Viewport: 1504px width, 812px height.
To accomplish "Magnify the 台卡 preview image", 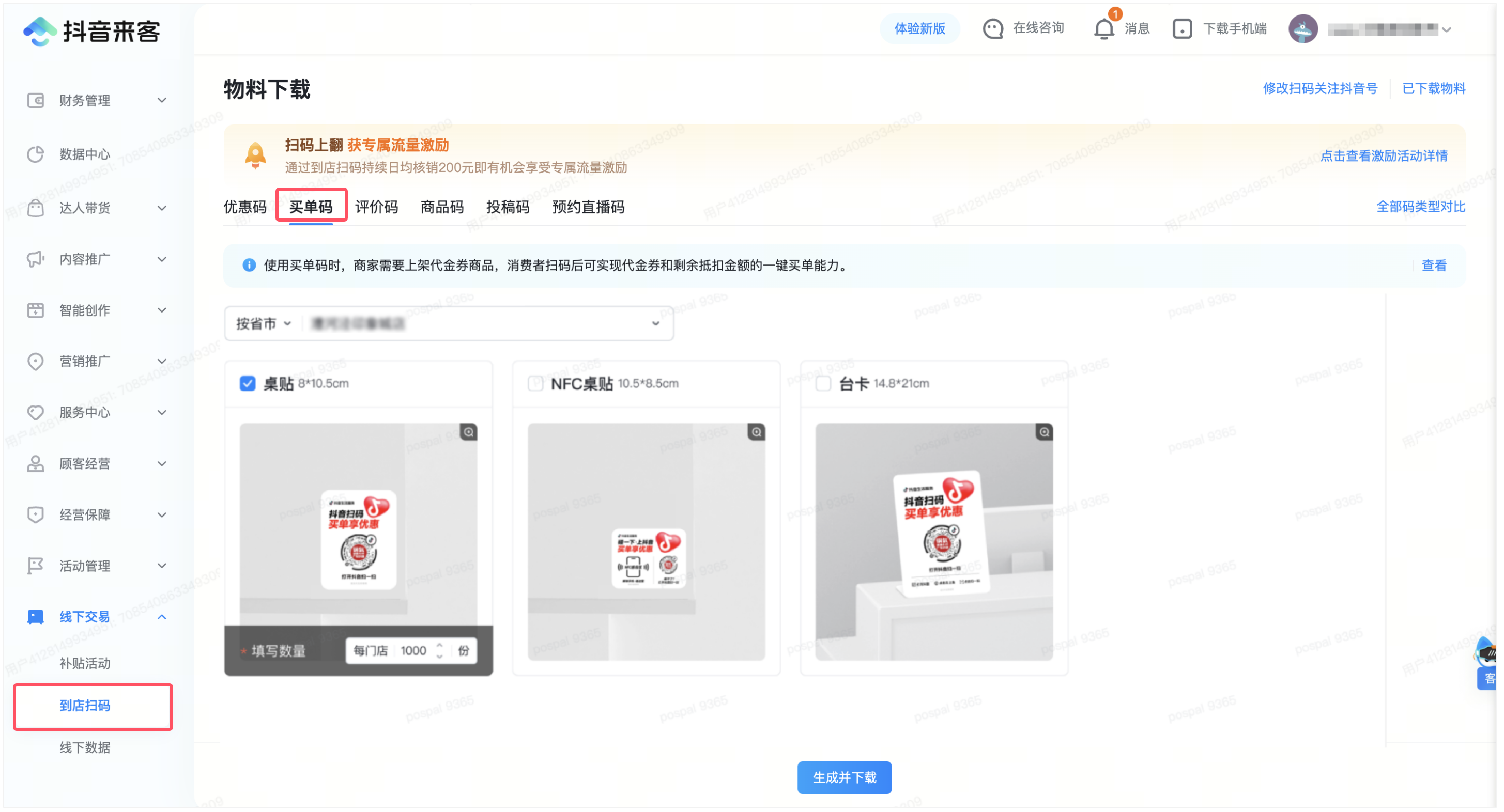I will pos(1044,432).
